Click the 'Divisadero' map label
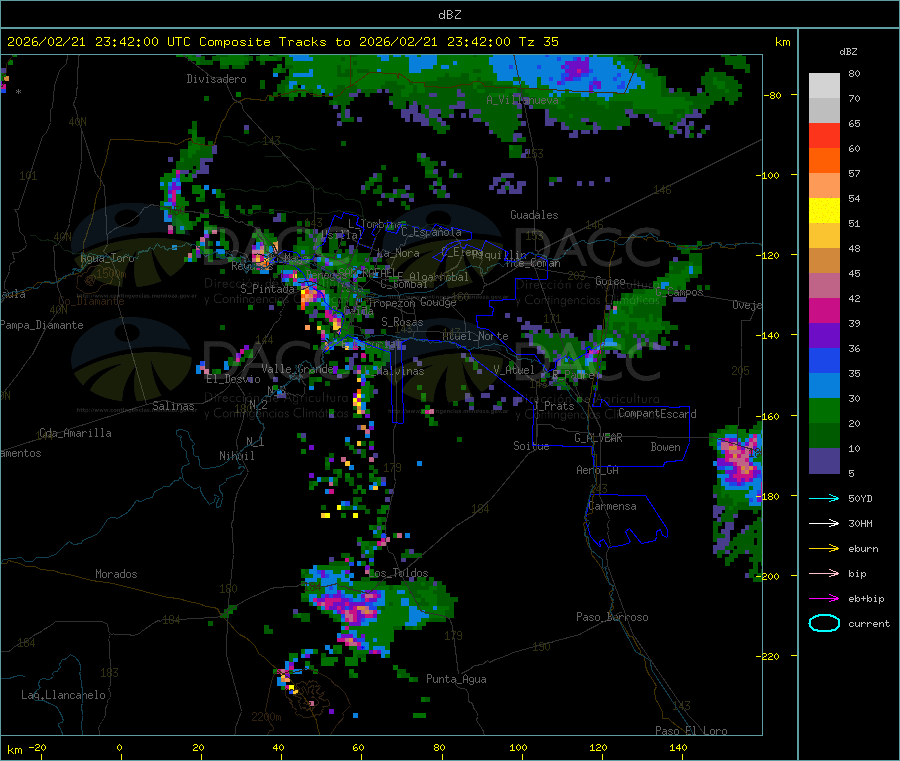This screenshot has height=761, width=900. (216, 79)
